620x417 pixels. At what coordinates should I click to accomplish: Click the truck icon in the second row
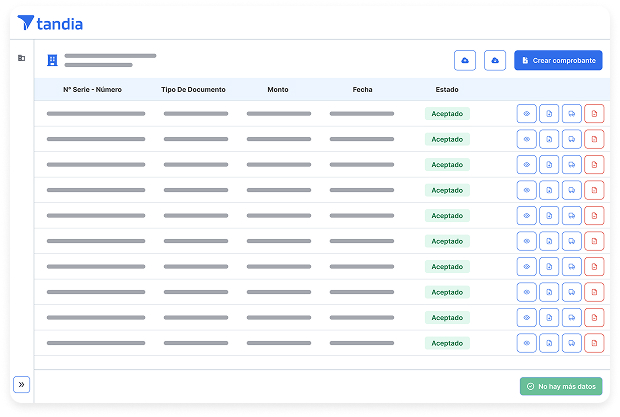coord(572,139)
